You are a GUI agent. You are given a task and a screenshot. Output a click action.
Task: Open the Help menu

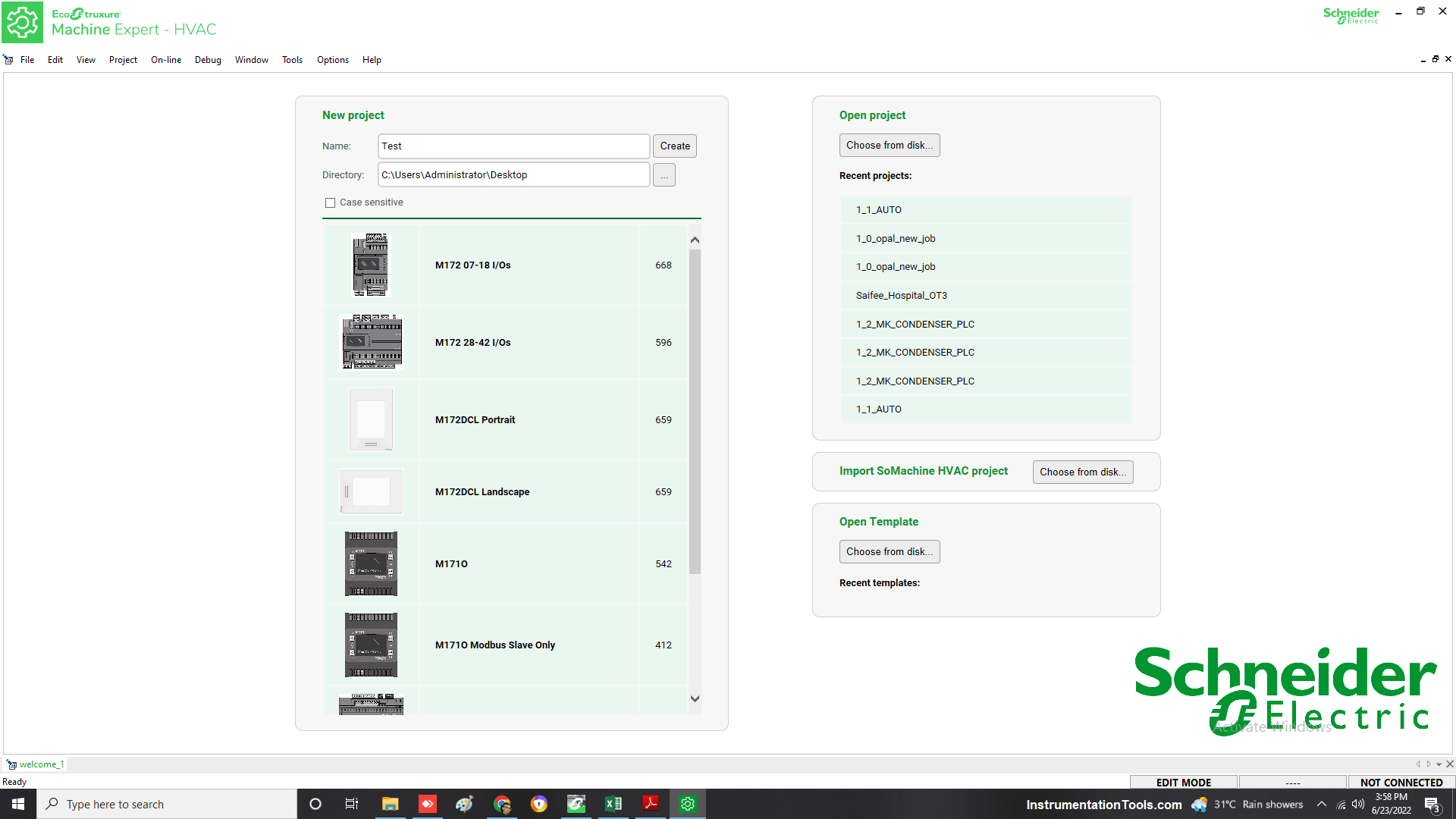(x=372, y=60)
